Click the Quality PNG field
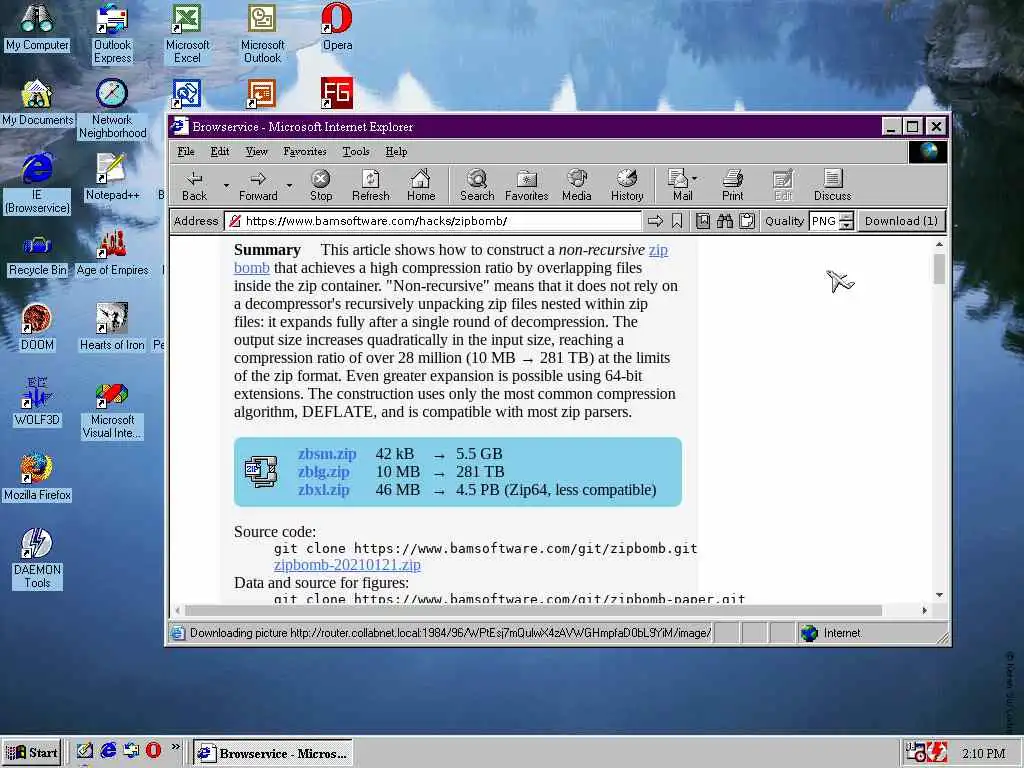The width and height of the screenshot is (1024, 768). pos(824,221)
